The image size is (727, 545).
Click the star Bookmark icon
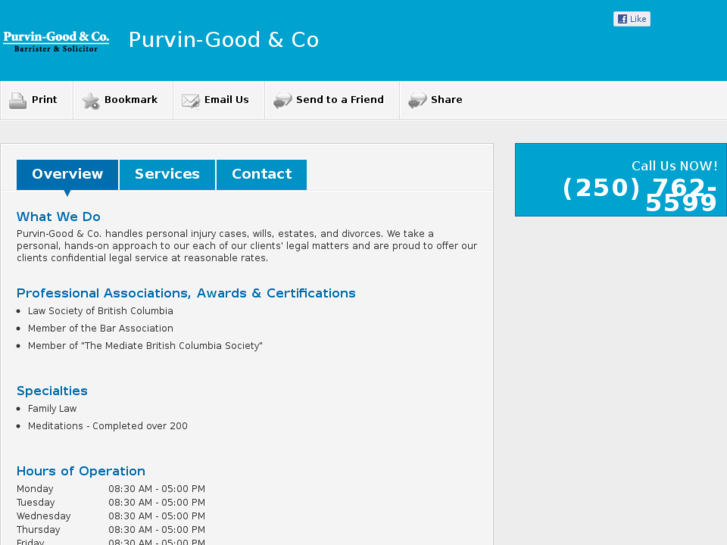pos(91,100)
